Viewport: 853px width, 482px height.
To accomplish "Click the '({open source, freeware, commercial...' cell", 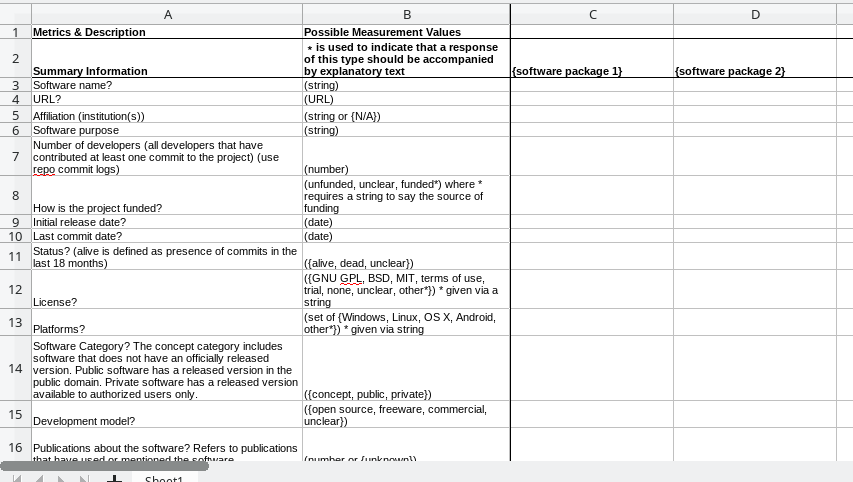I will pos(406,415).
